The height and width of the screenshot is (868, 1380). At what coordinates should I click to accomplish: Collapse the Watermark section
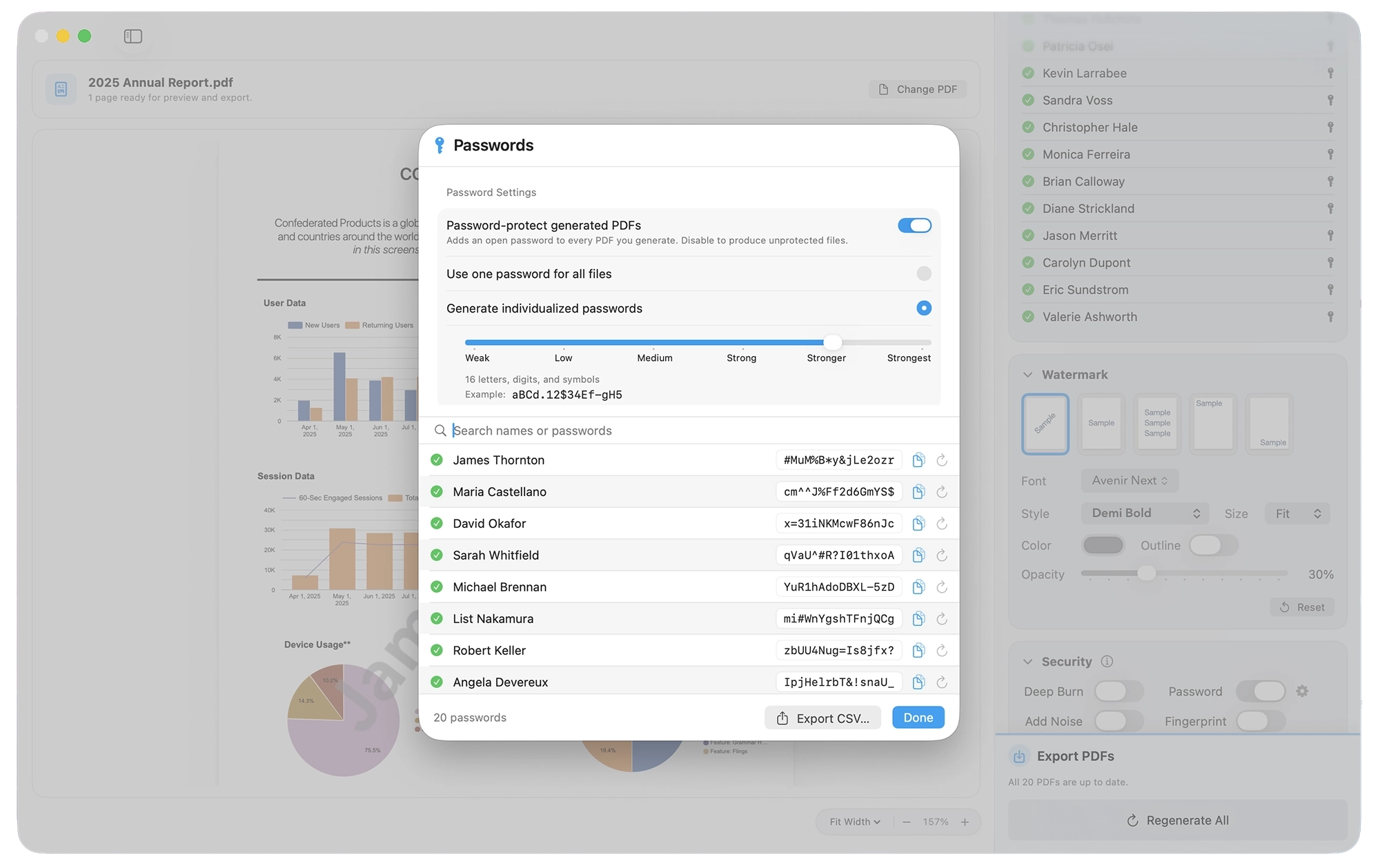[x=1027, y=375]
